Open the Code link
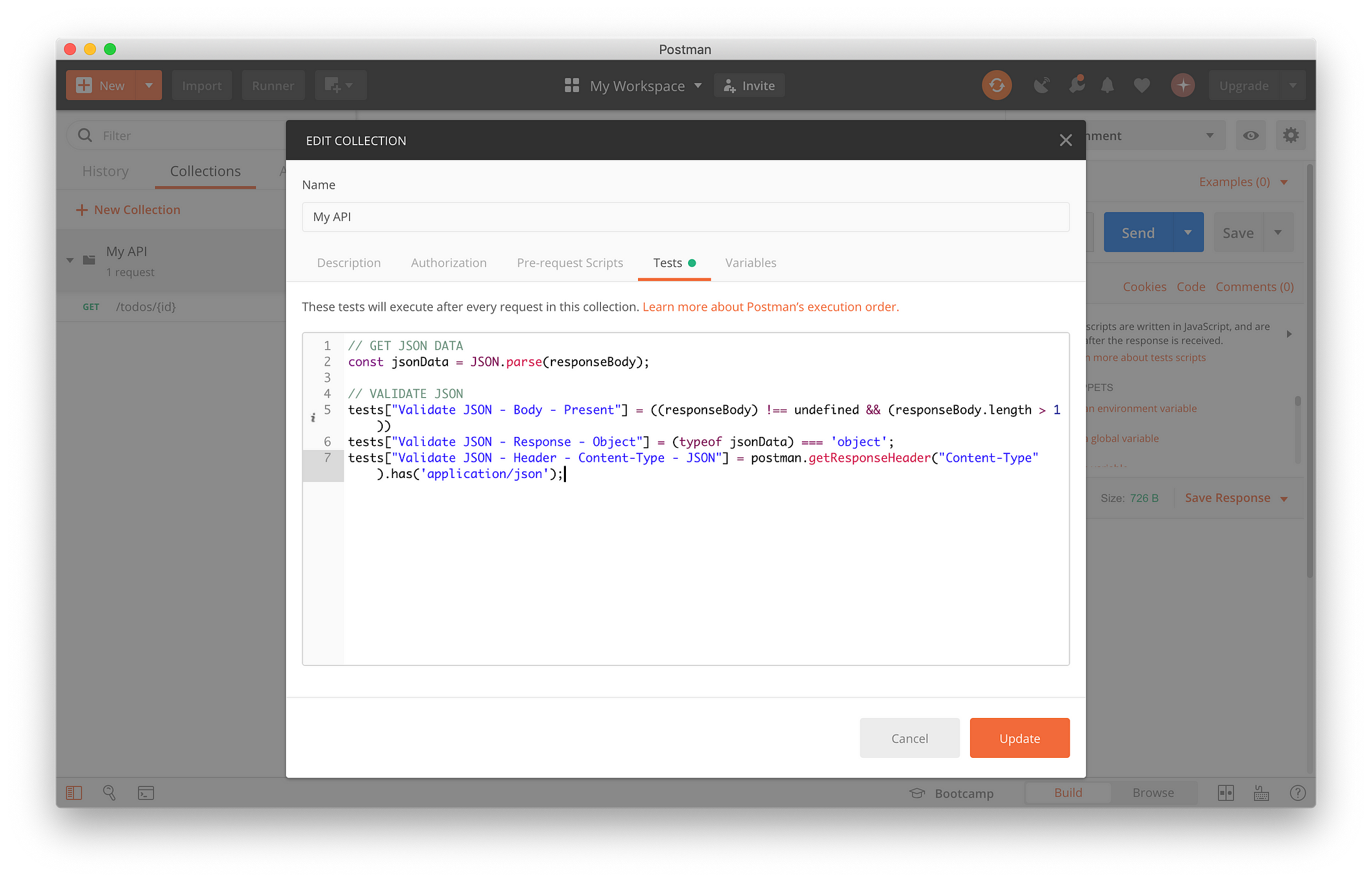 [x=1191, y=287]
